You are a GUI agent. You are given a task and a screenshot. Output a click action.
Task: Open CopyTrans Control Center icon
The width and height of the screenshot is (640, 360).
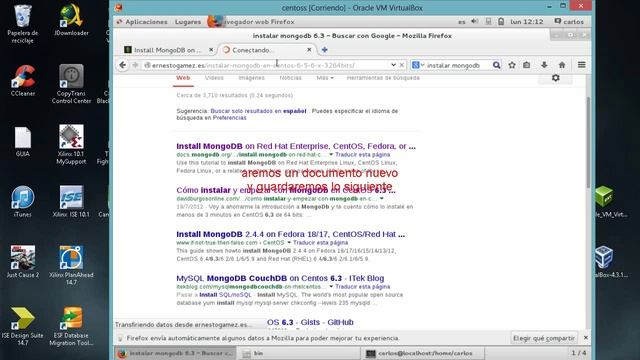coord(71,84)
